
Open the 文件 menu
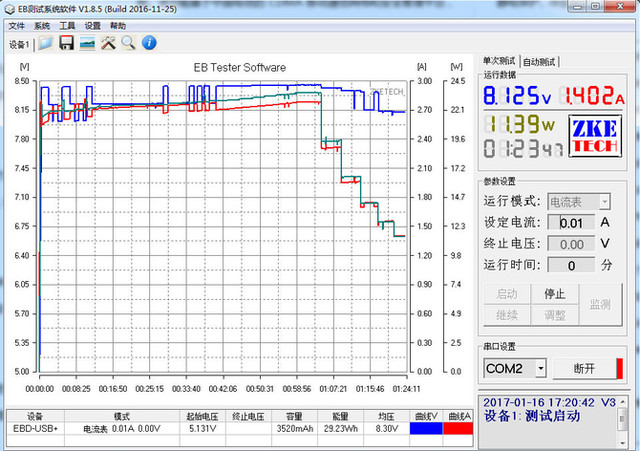click(16, 26)
